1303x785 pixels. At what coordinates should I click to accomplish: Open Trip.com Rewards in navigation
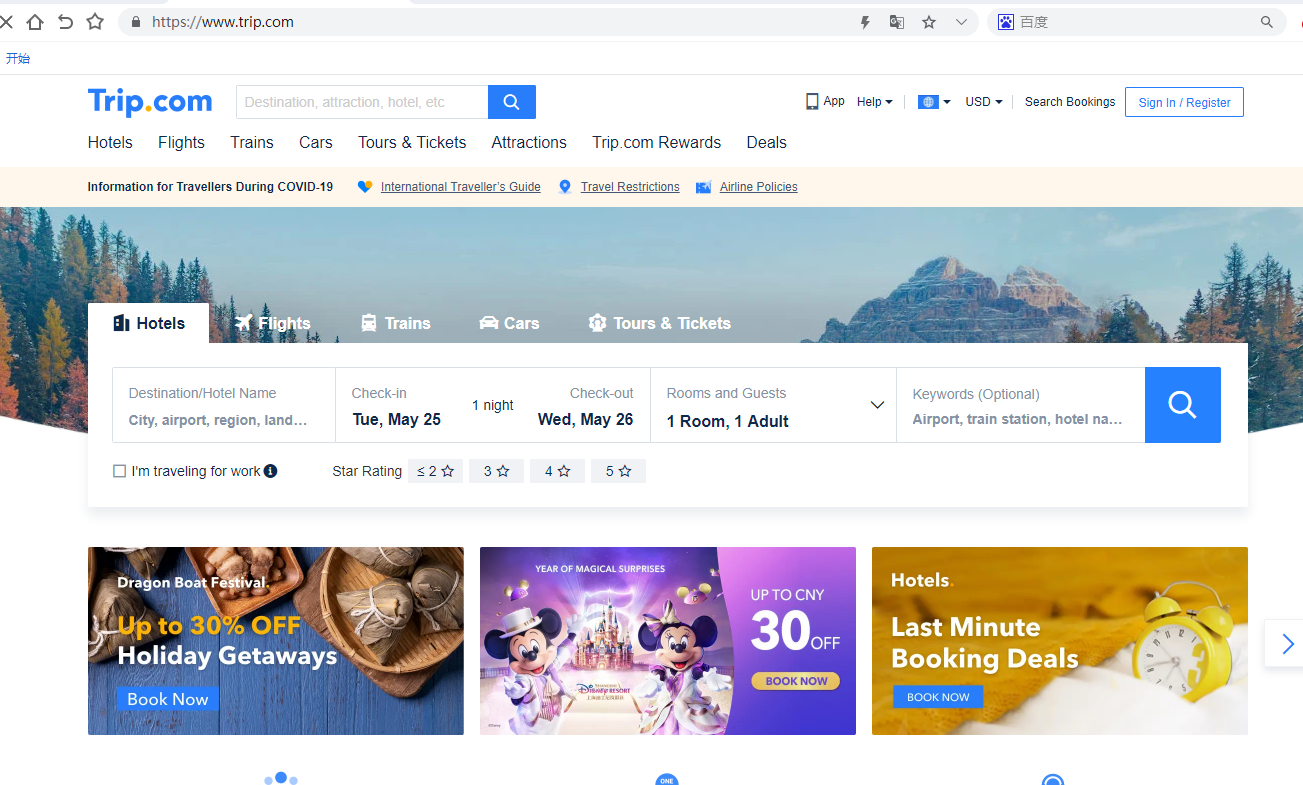pyautogui.click(x=656, y=142)
